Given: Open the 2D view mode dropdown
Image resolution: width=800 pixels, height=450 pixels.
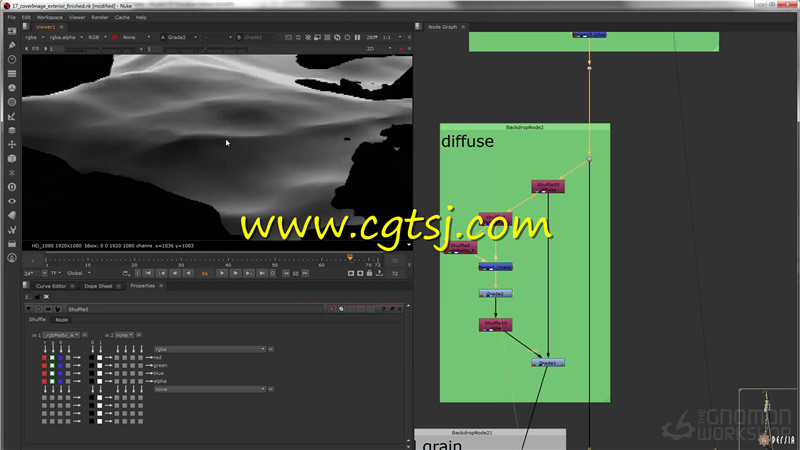Looking at the screenshot, I should 379,49.
